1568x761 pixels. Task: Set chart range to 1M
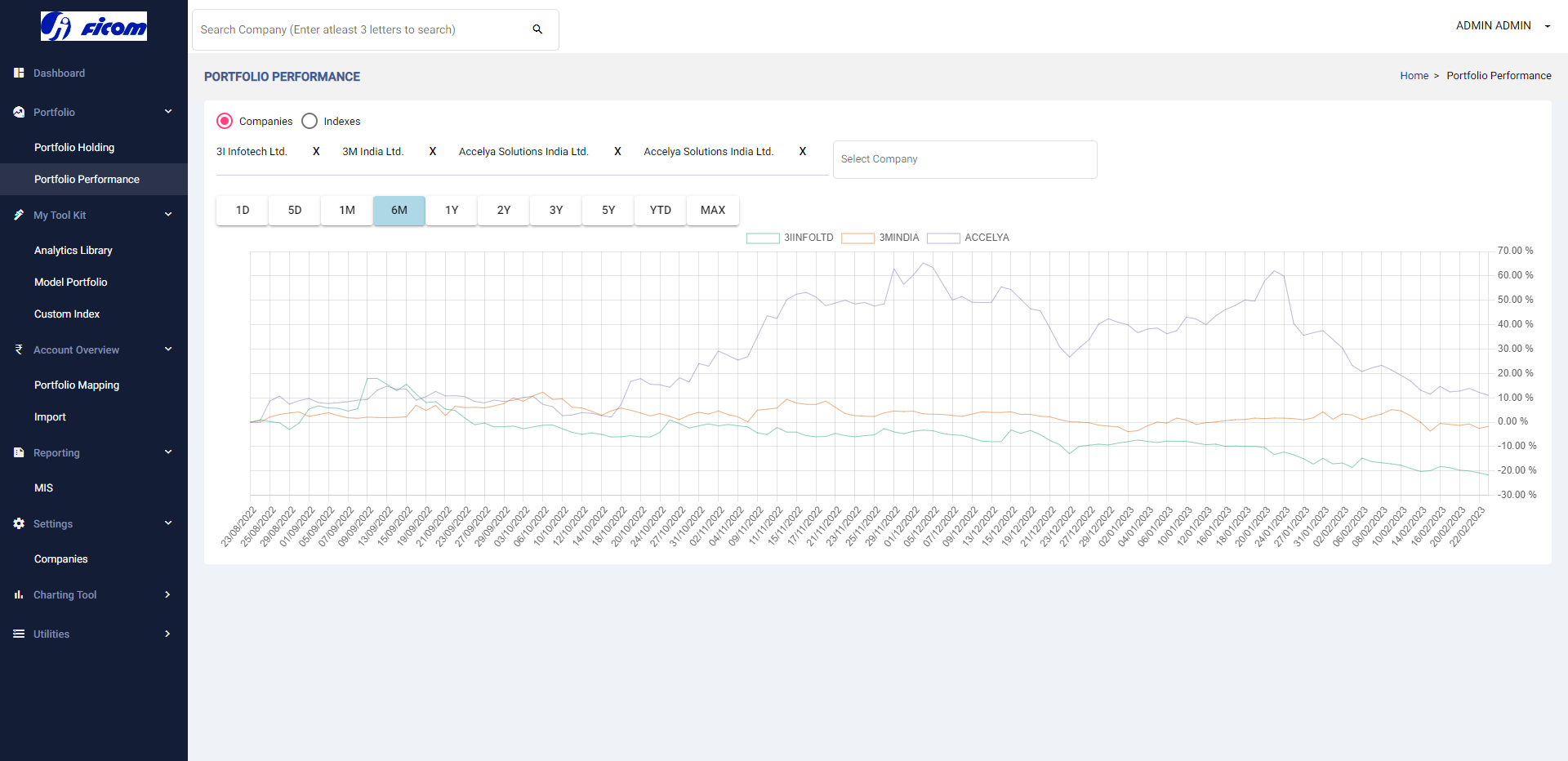(x=347, y=211)
